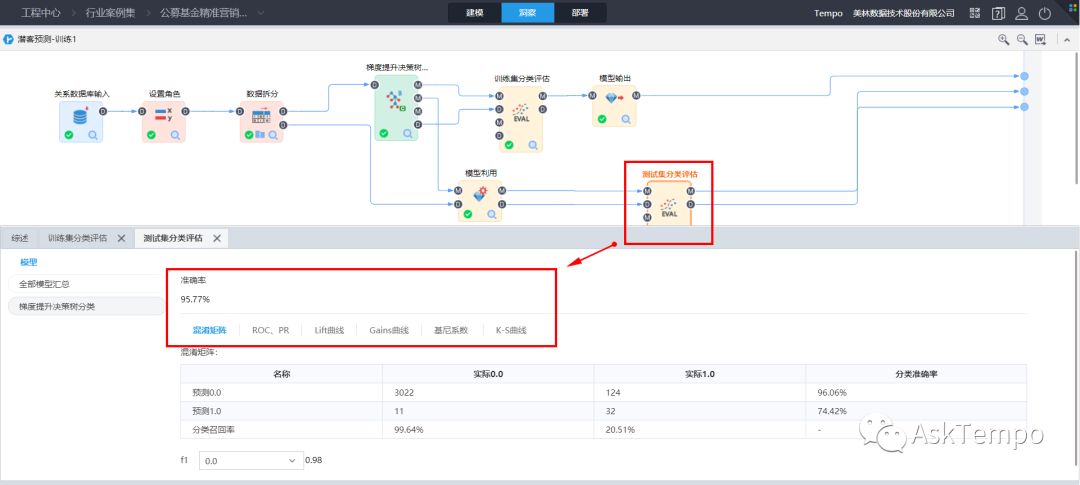Show the K-S曲线 view

click(x=511, y=330)
